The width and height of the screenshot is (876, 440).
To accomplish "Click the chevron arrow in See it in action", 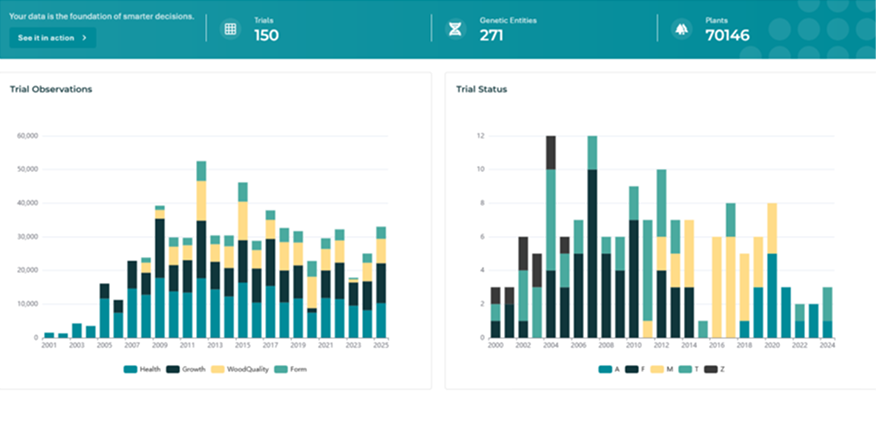I will pyautogui.click(x=84, y=38).
